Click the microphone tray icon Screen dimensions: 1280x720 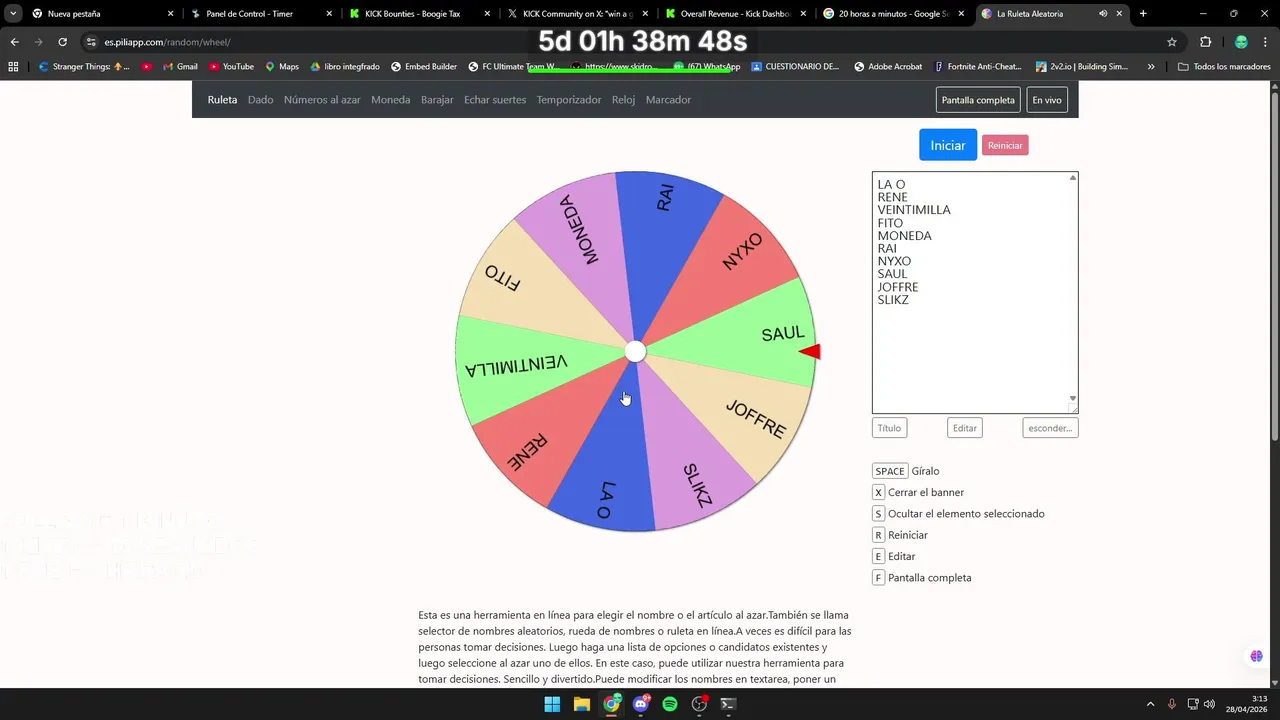(x=1172, y=704)
